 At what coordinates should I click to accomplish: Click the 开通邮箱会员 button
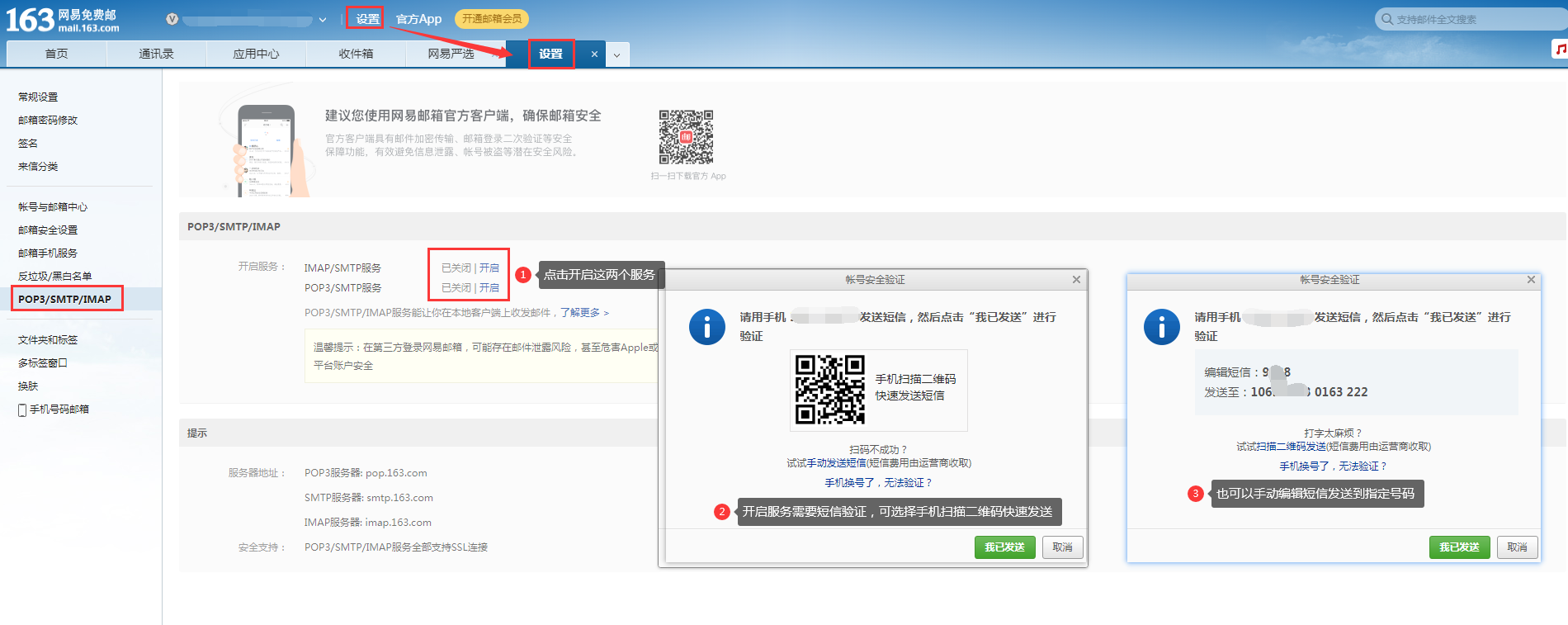coord(492,19)
